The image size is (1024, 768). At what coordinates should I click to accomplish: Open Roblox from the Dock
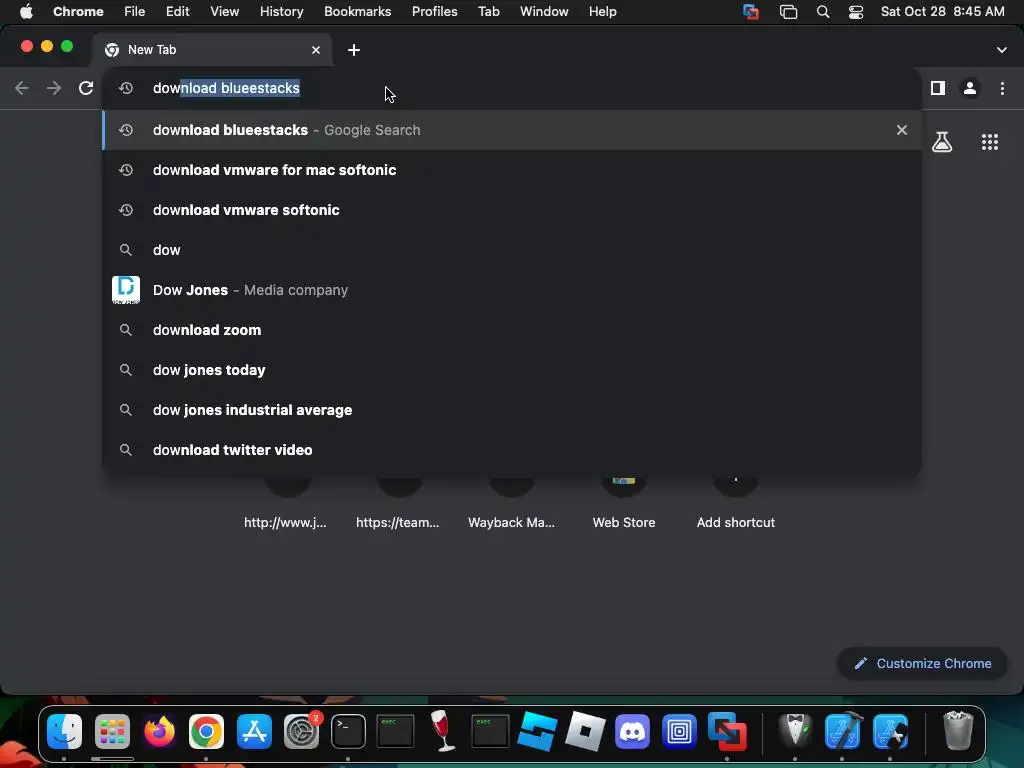(x=584, y=731)
